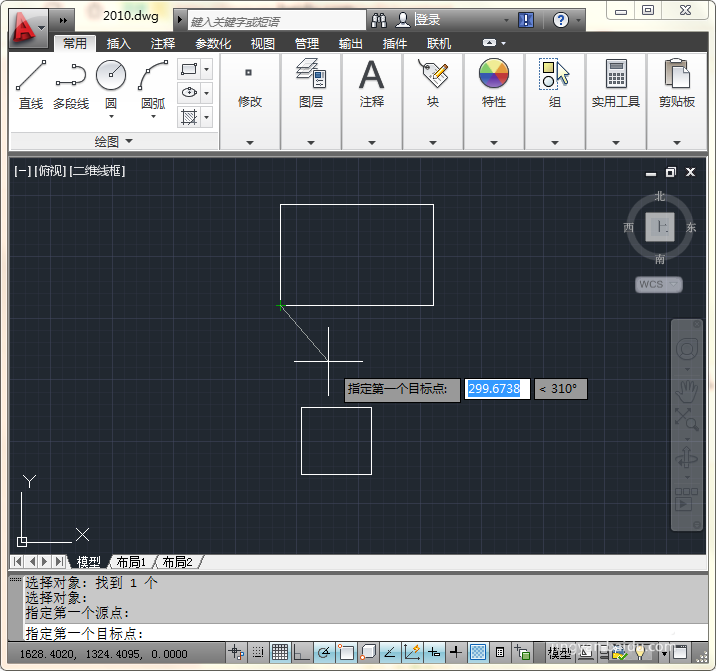Select the Hatch tool in the draw panel
The height and width of the screenshot is (671, 716).
[189, 117]
